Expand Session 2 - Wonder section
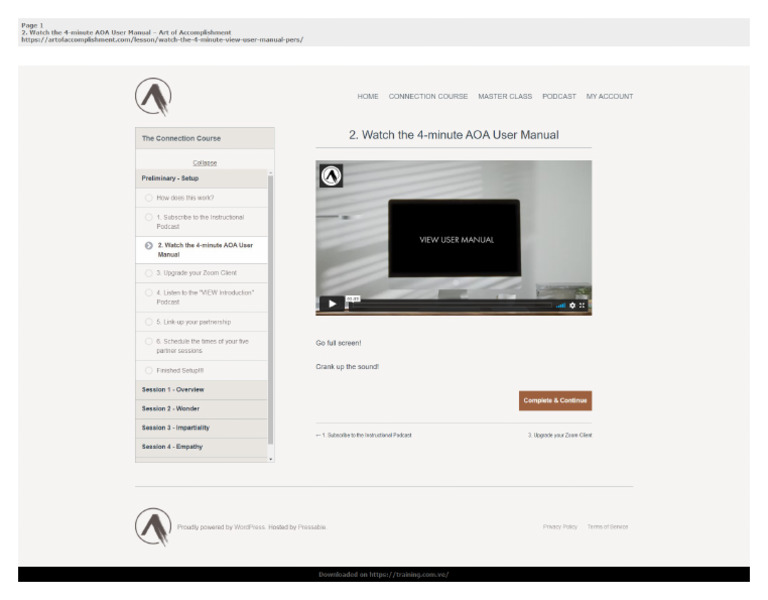768x600 pixels. point(202,408)
